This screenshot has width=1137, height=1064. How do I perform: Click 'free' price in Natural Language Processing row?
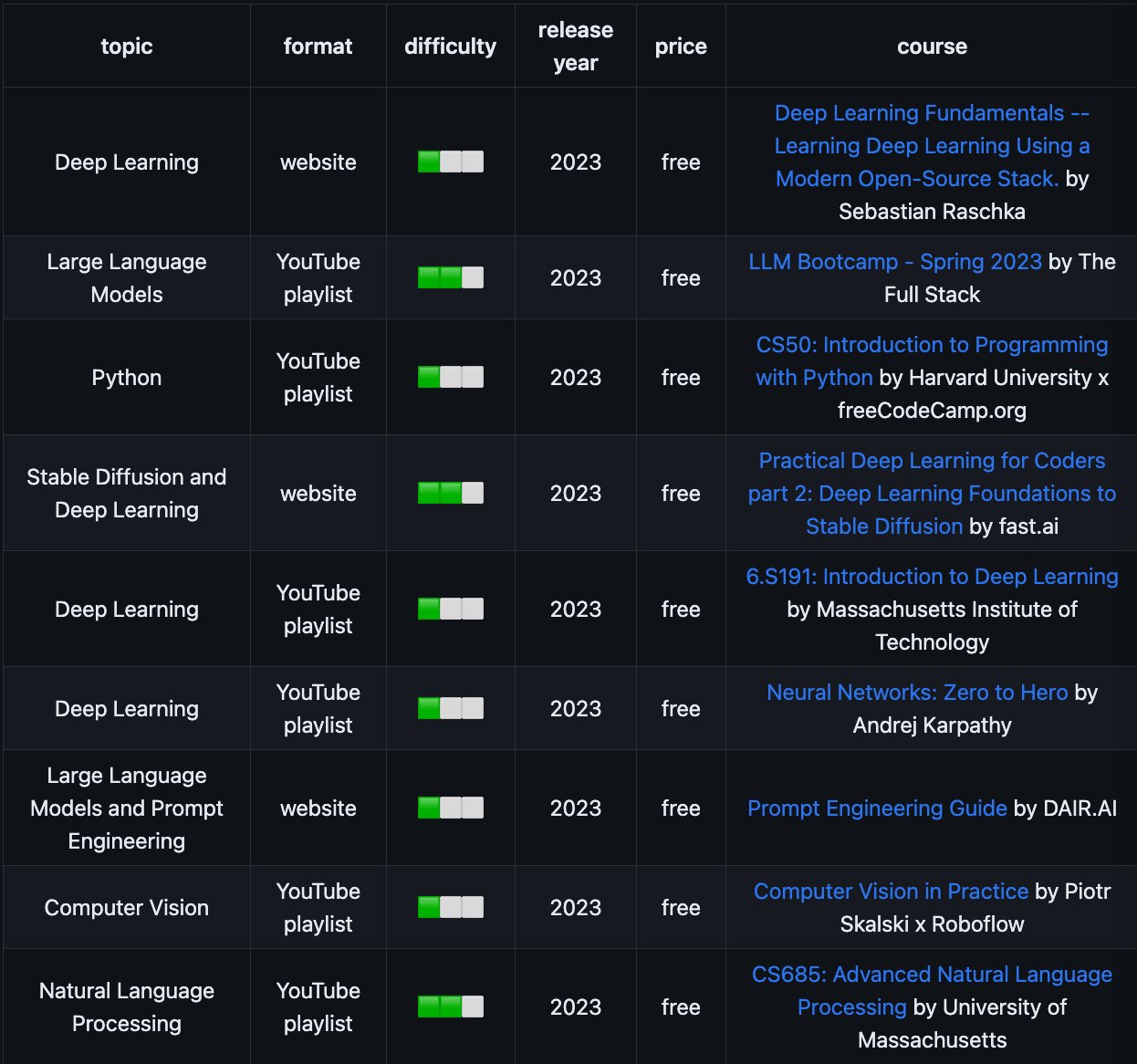[x=681, y=1007]
